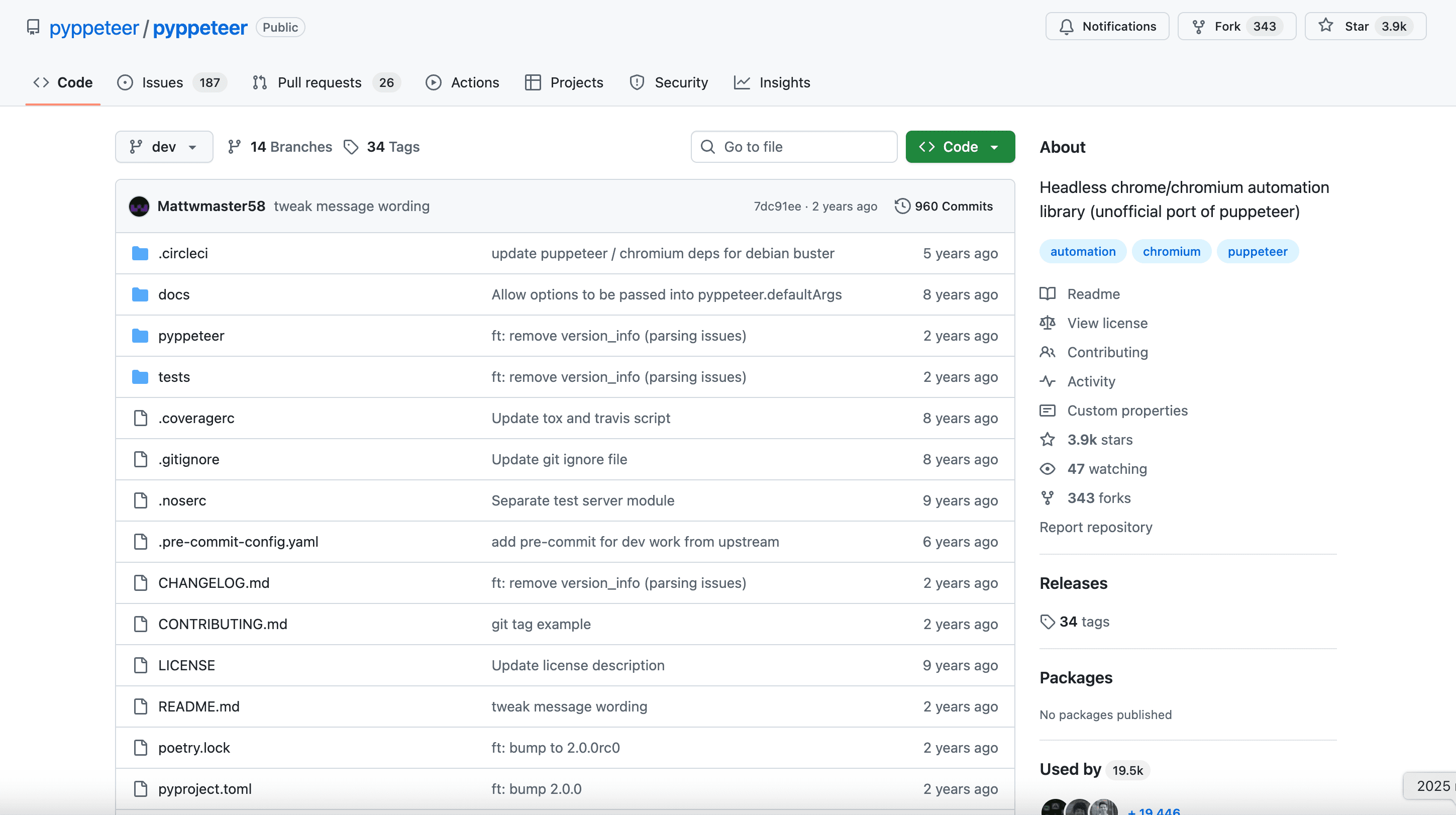1456x815 pixels.
Task: Click the history icon next to 960 Commits
Action: click(902, 206)
